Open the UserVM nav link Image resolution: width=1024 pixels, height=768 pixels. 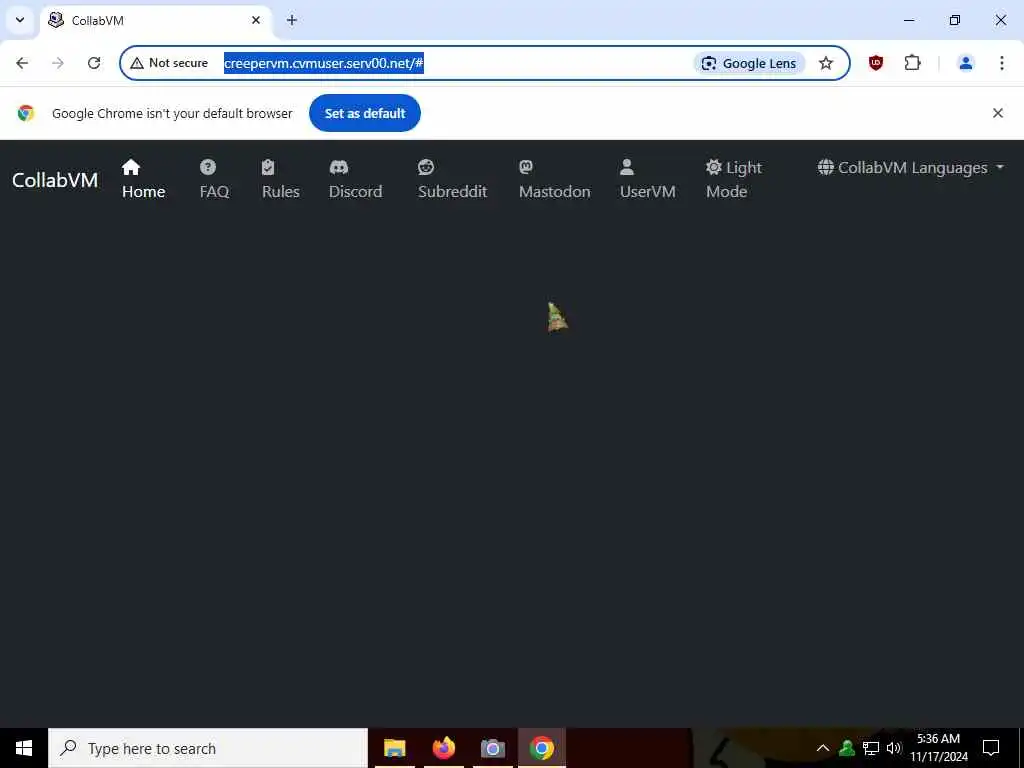(647, 179)
